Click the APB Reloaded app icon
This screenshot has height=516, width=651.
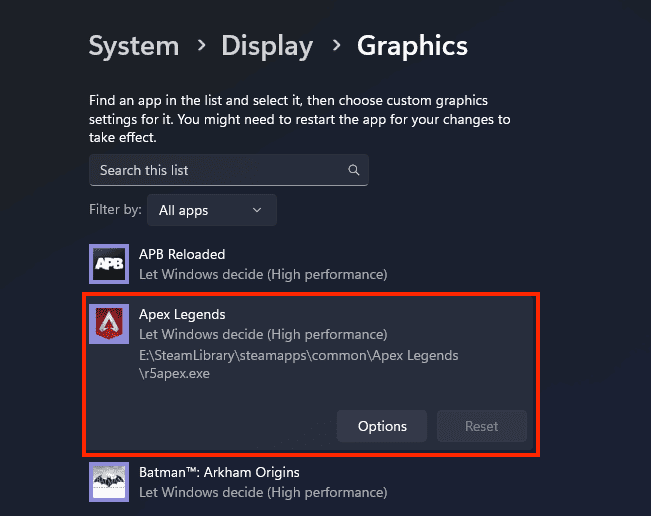(108, 264)
